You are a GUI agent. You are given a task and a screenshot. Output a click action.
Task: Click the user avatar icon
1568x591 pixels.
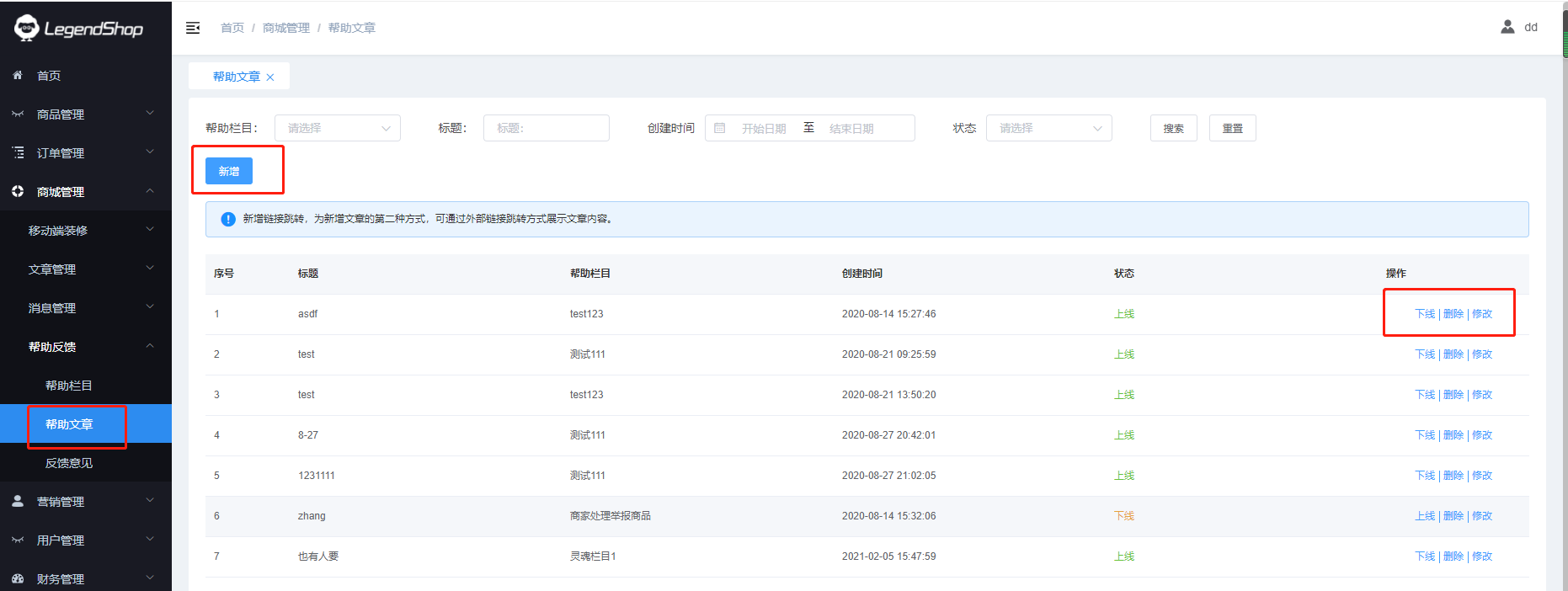click(1507, 27)
